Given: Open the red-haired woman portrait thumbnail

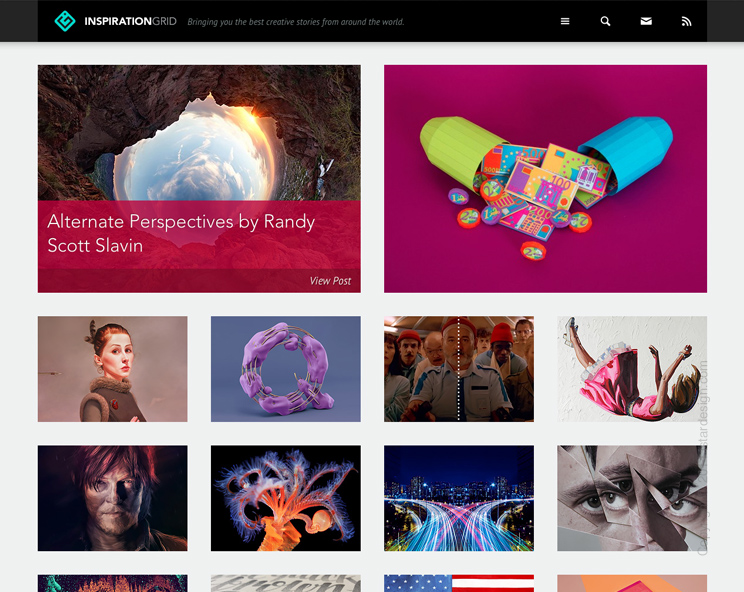Looking at the screenshot, I should pyautogui.click(x=112, y=369).
